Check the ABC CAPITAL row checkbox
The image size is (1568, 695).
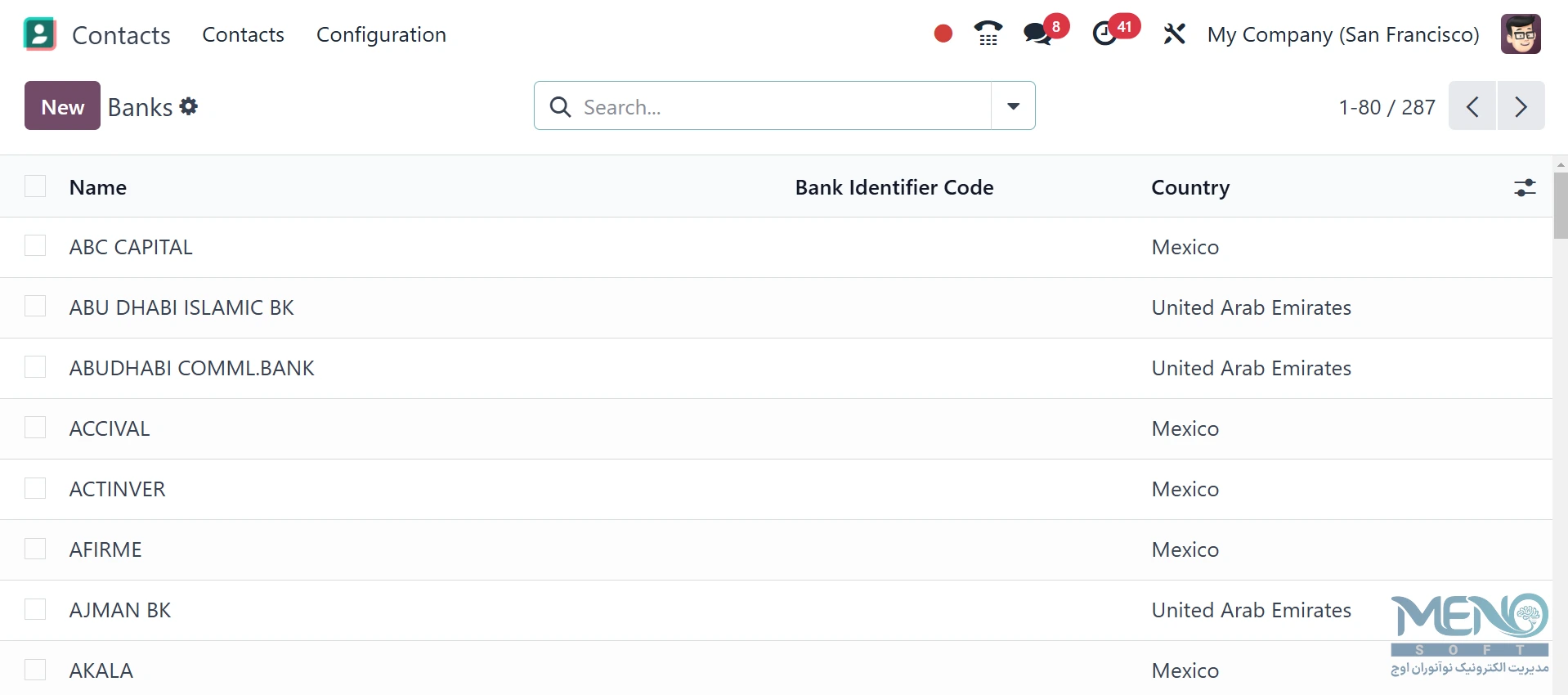pyautogui.click(x=35, y=246)
